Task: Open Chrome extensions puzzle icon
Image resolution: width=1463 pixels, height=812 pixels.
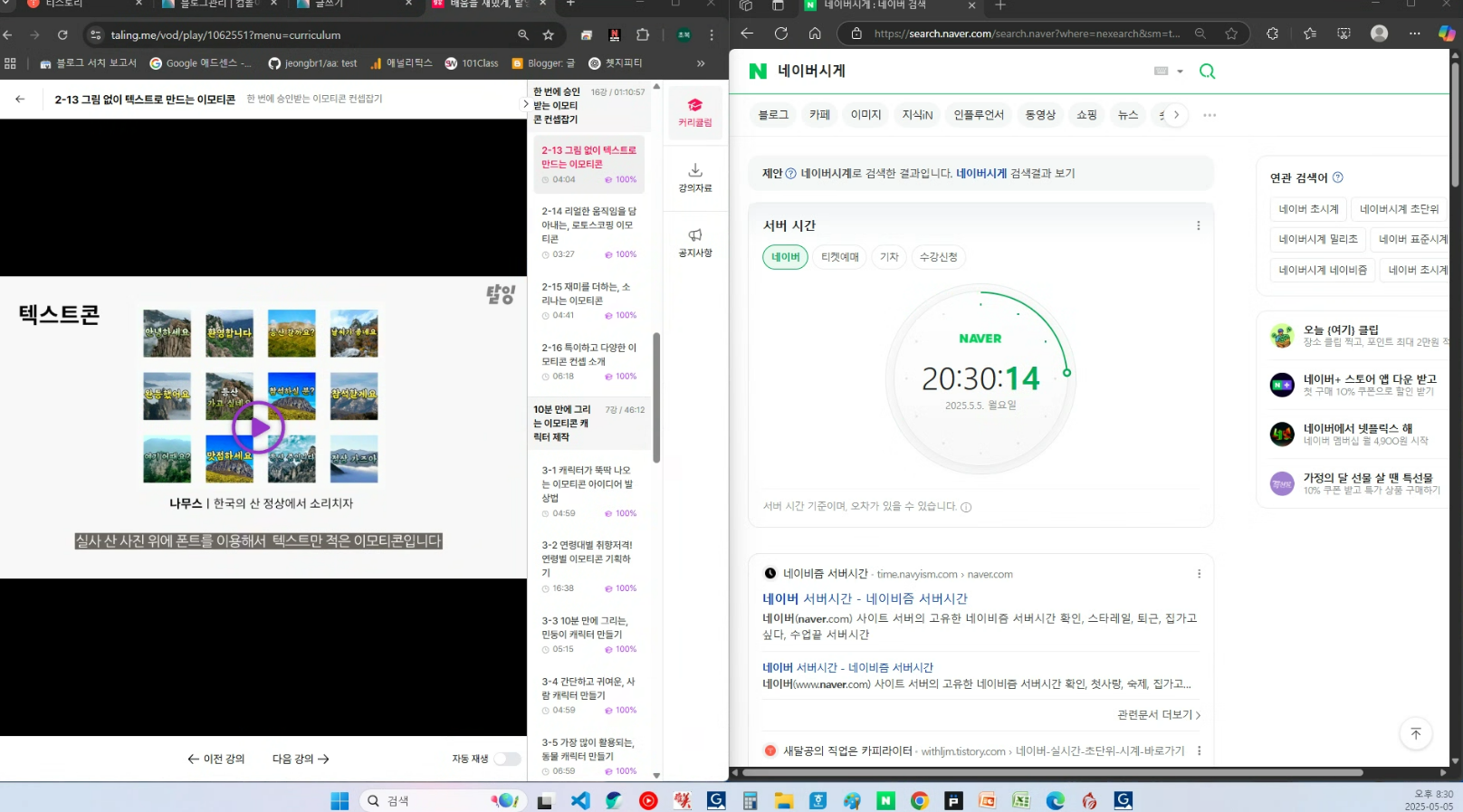Action: click(x=642, y=34)
